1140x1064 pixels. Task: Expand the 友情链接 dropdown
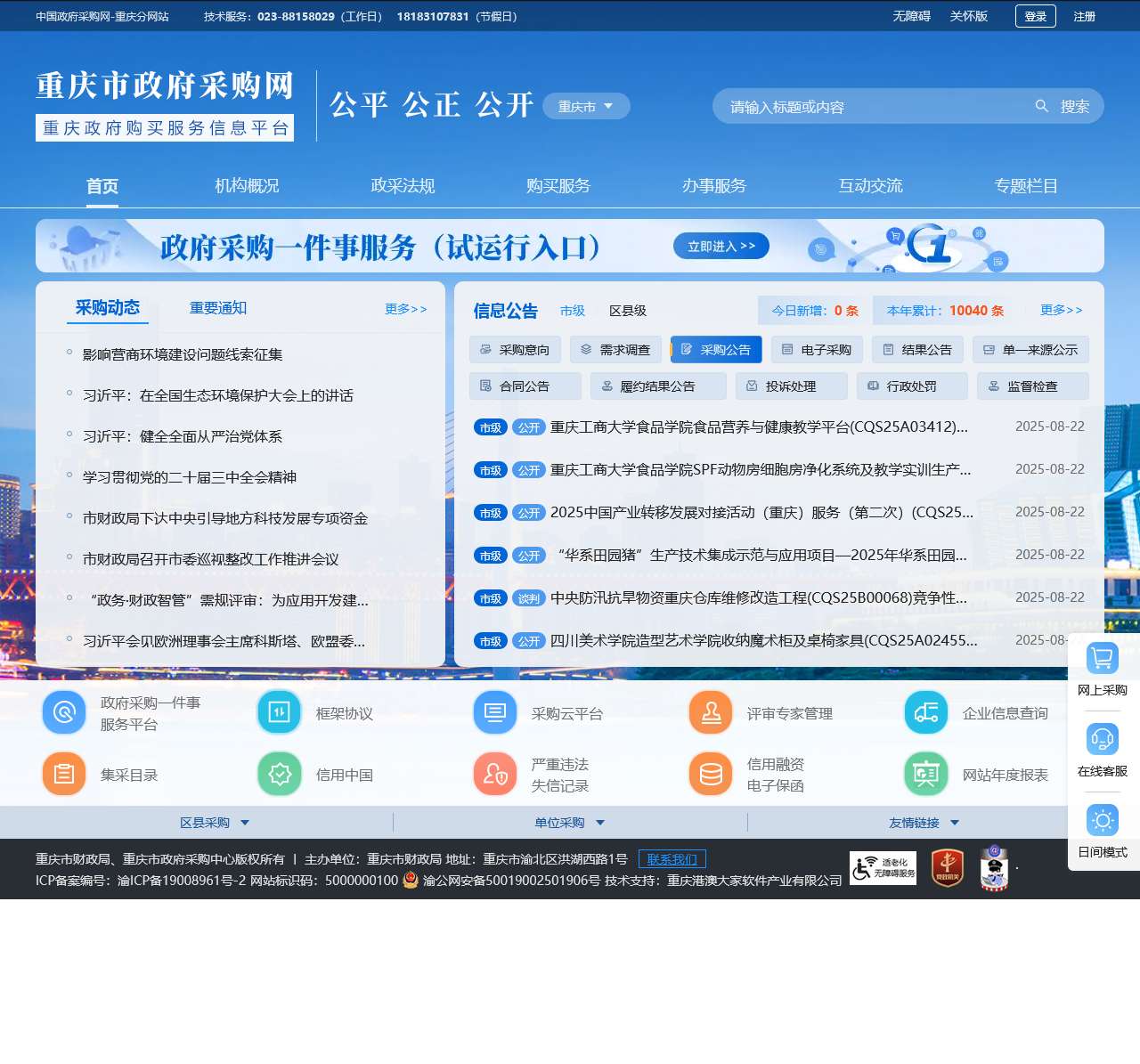[x=924, y=822]
